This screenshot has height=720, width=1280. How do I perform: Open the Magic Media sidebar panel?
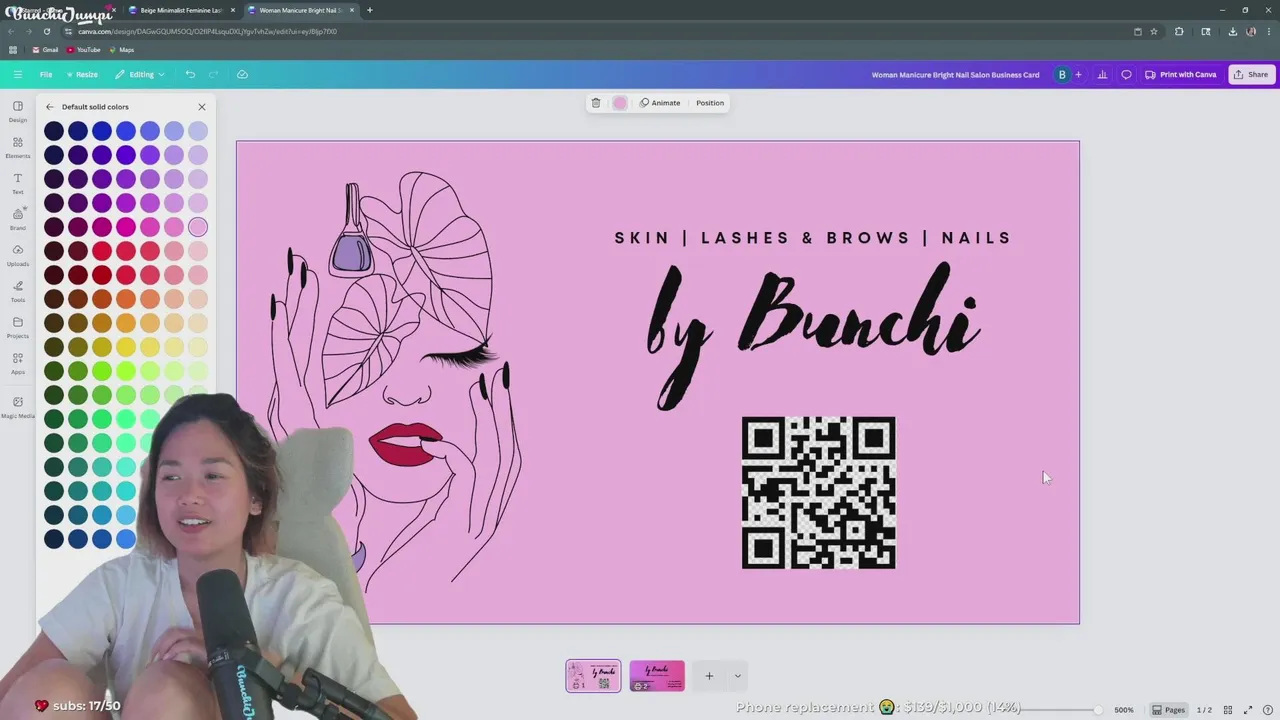tap(18, 407)
